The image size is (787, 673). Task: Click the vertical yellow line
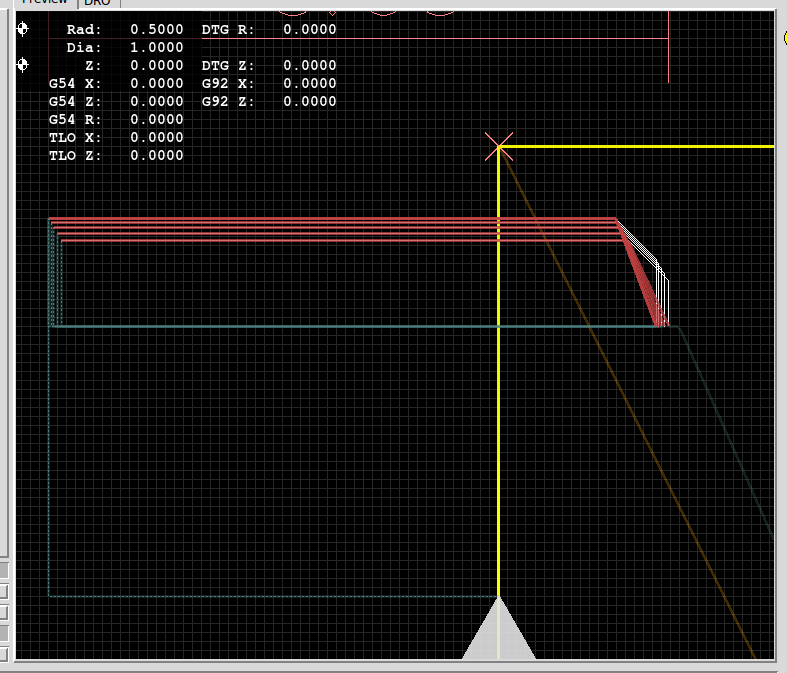pyautogui.click(x=498, y=371)
